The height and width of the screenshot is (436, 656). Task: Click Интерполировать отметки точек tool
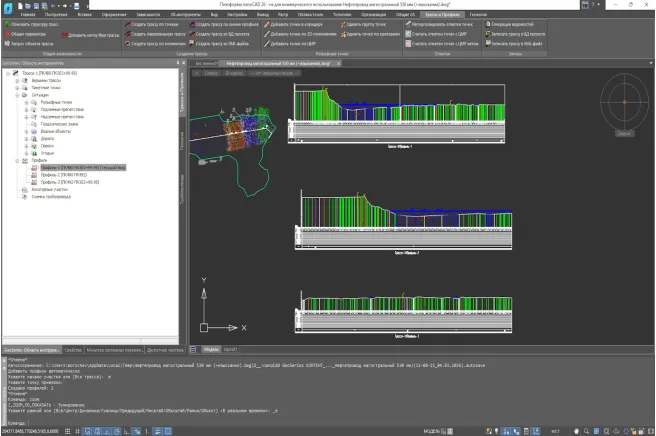(x=436, y=25)
